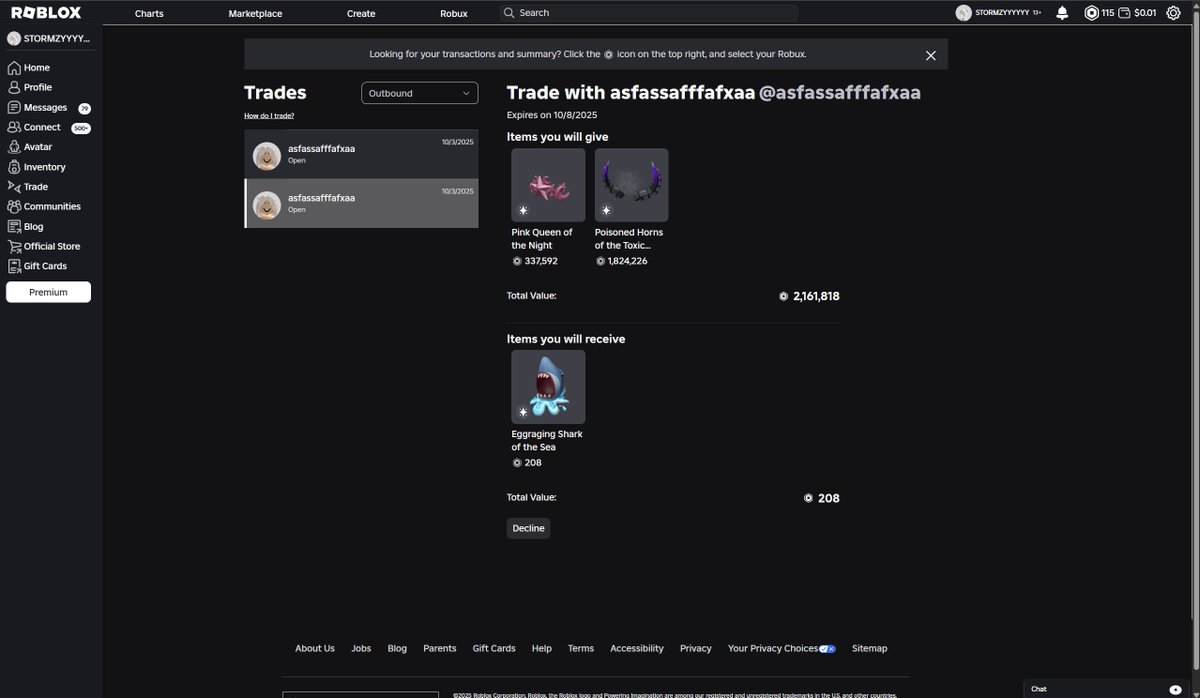Open the Trade sidebar icon
This screenshot has width=1200, height=698.
(x=14, y=187)
